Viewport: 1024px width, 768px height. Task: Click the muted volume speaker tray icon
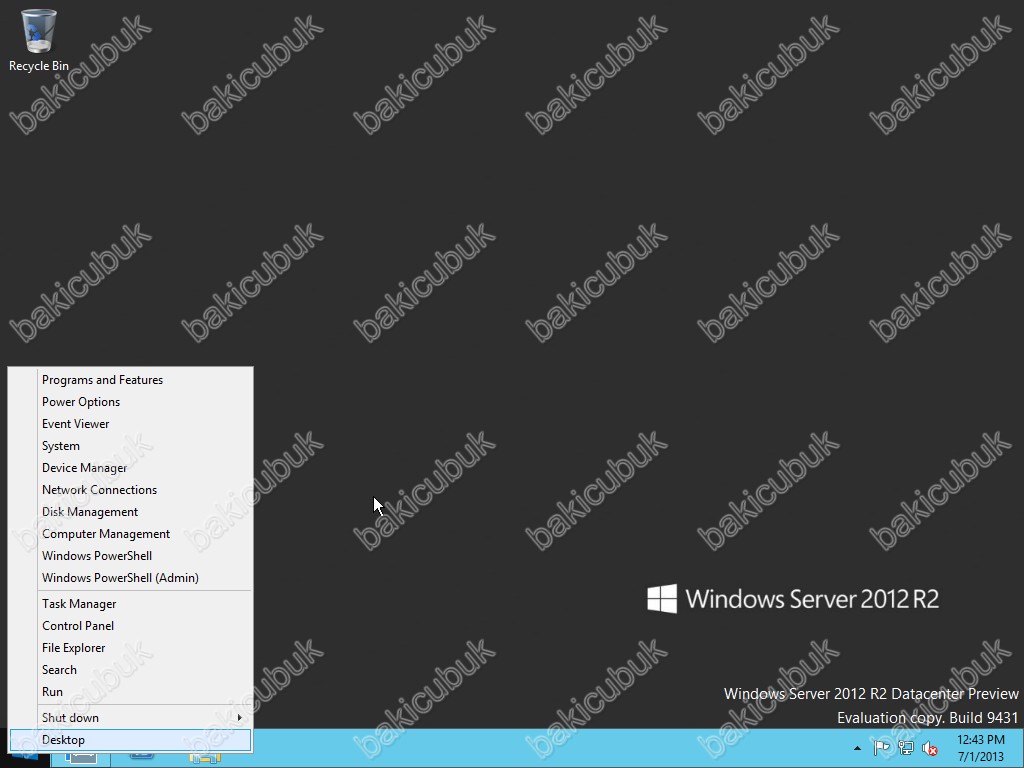[x=930, y=748]
